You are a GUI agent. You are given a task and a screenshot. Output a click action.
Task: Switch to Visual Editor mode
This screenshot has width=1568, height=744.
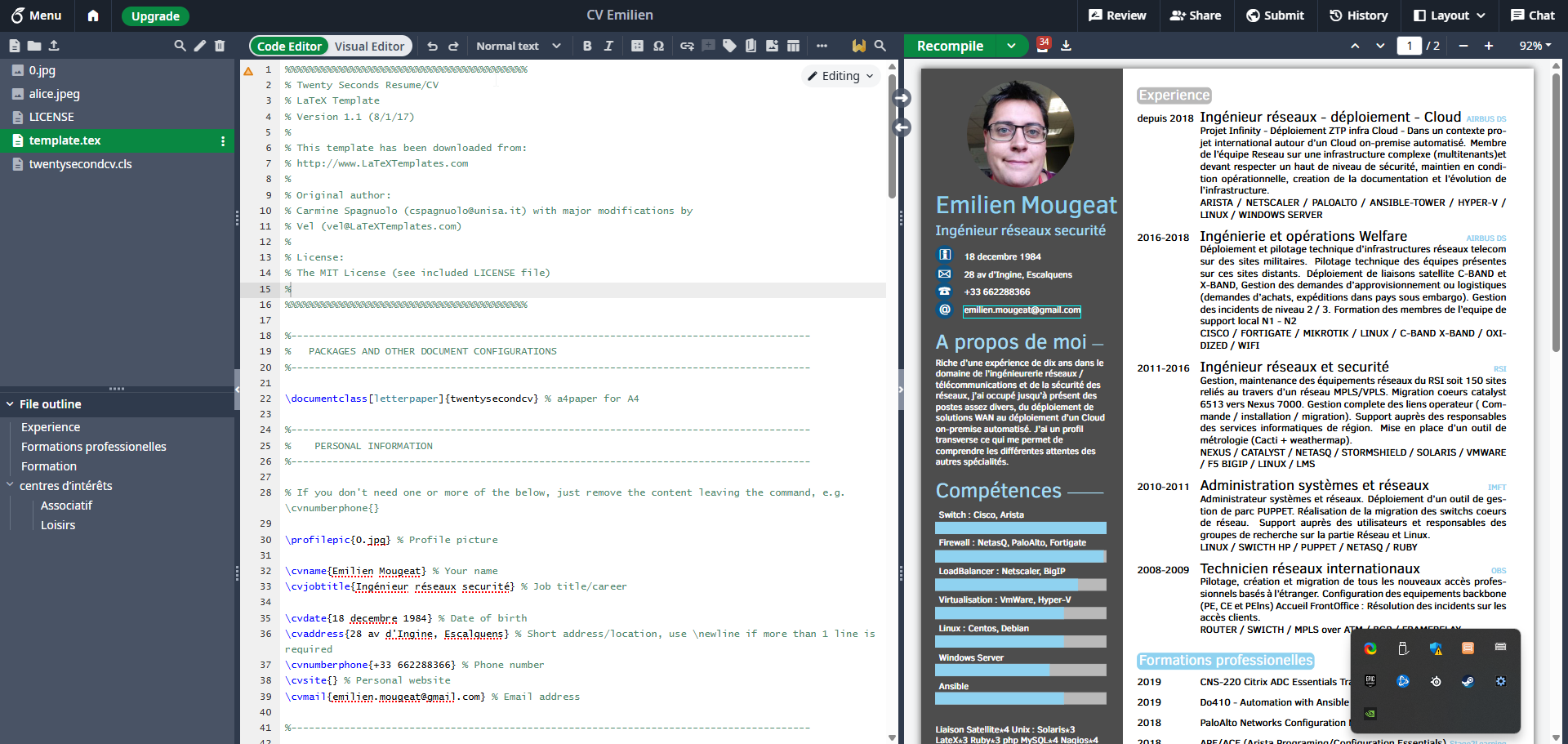(369, 46)
